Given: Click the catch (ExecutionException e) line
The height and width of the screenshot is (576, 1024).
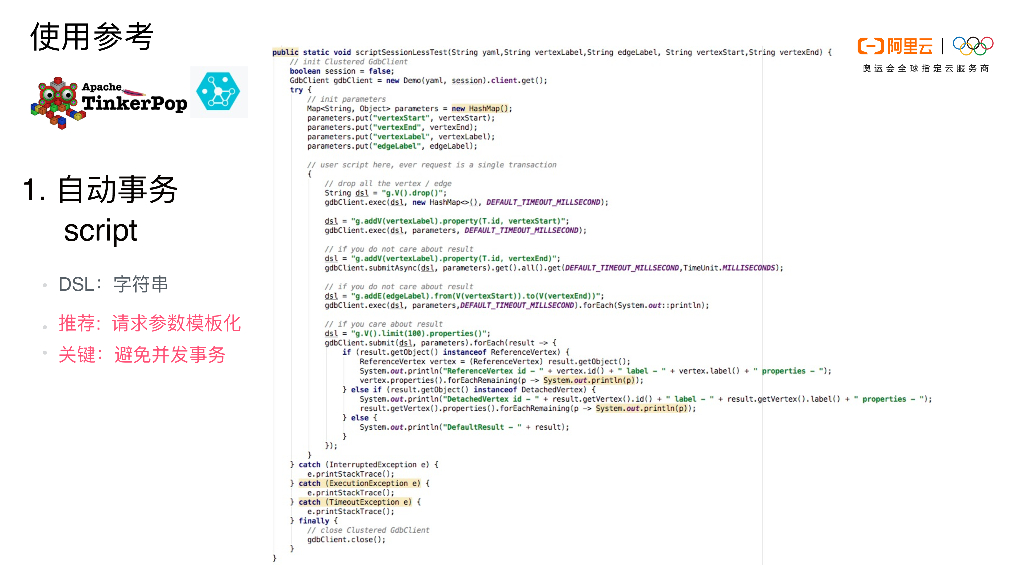Looking at the screenshot, I should coord(360,483).
